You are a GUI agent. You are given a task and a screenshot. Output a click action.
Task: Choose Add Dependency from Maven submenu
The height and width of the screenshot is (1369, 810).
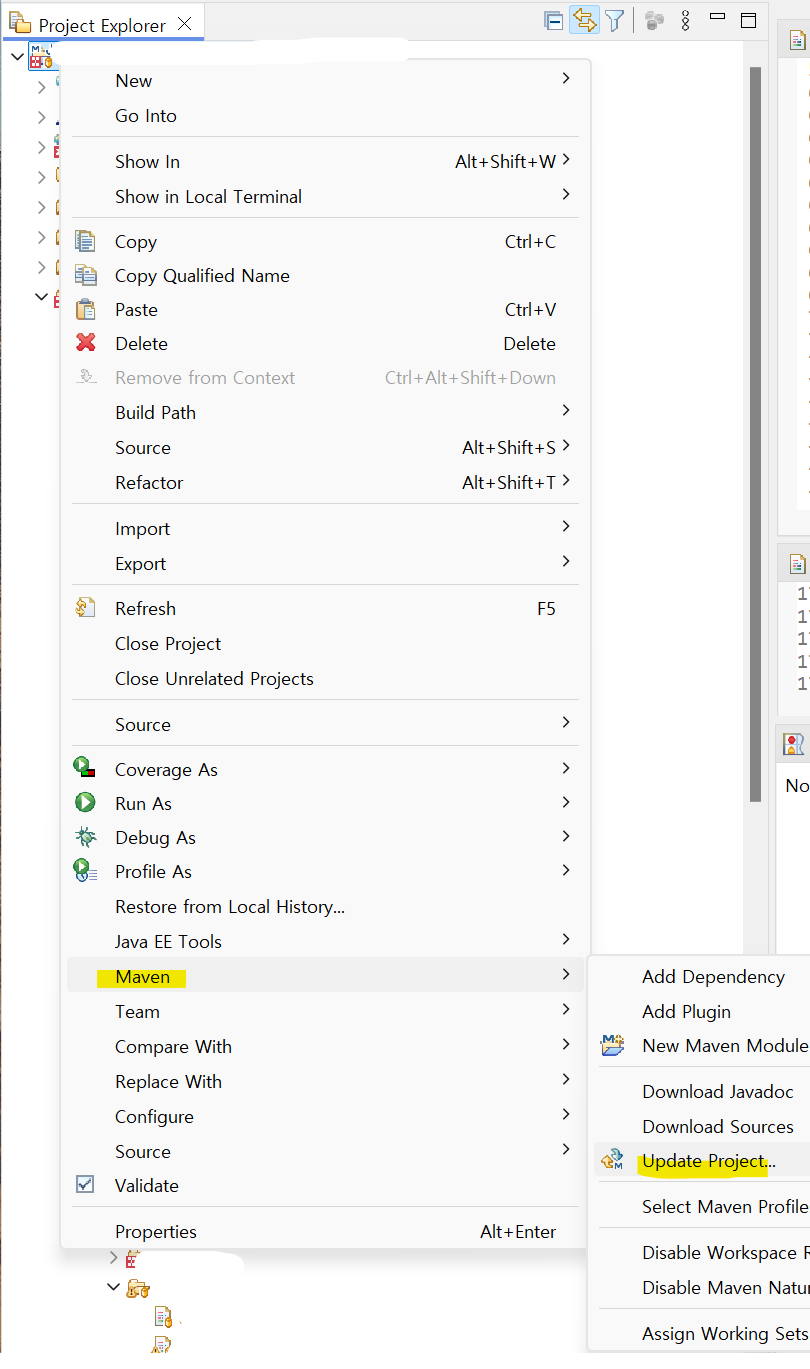pos(712,976)
